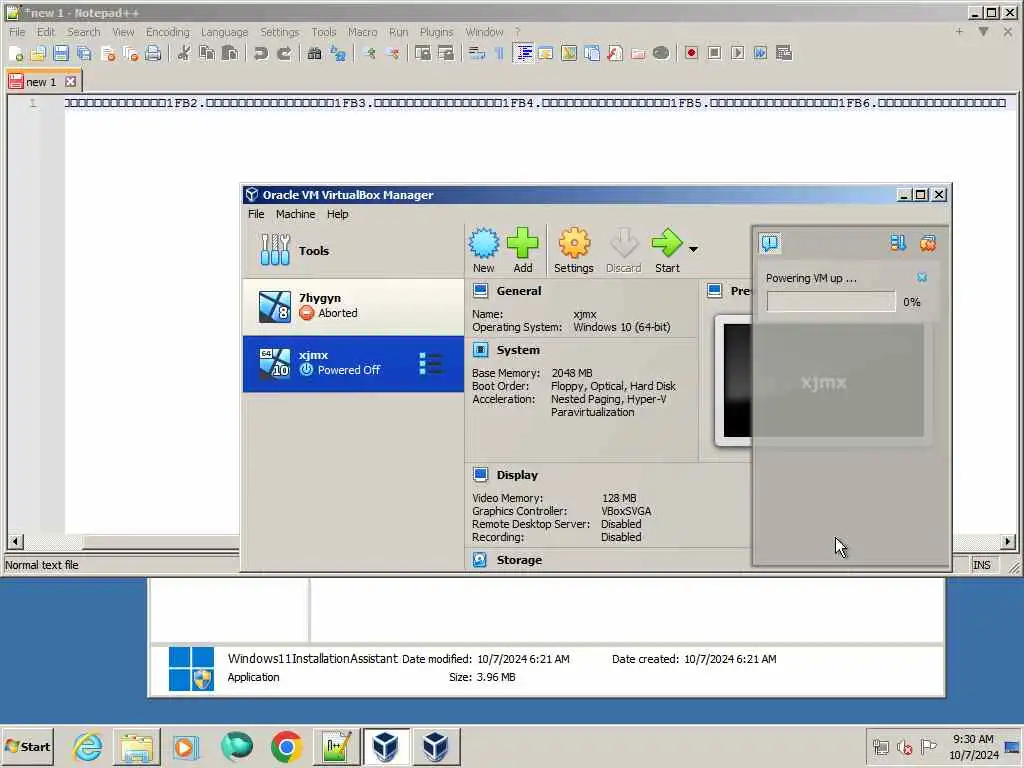The width and height of the screenshot is (1024, 768).
Task: Click Notepad++ Save All toolbar icon
Action: click(x=84, y=54)
